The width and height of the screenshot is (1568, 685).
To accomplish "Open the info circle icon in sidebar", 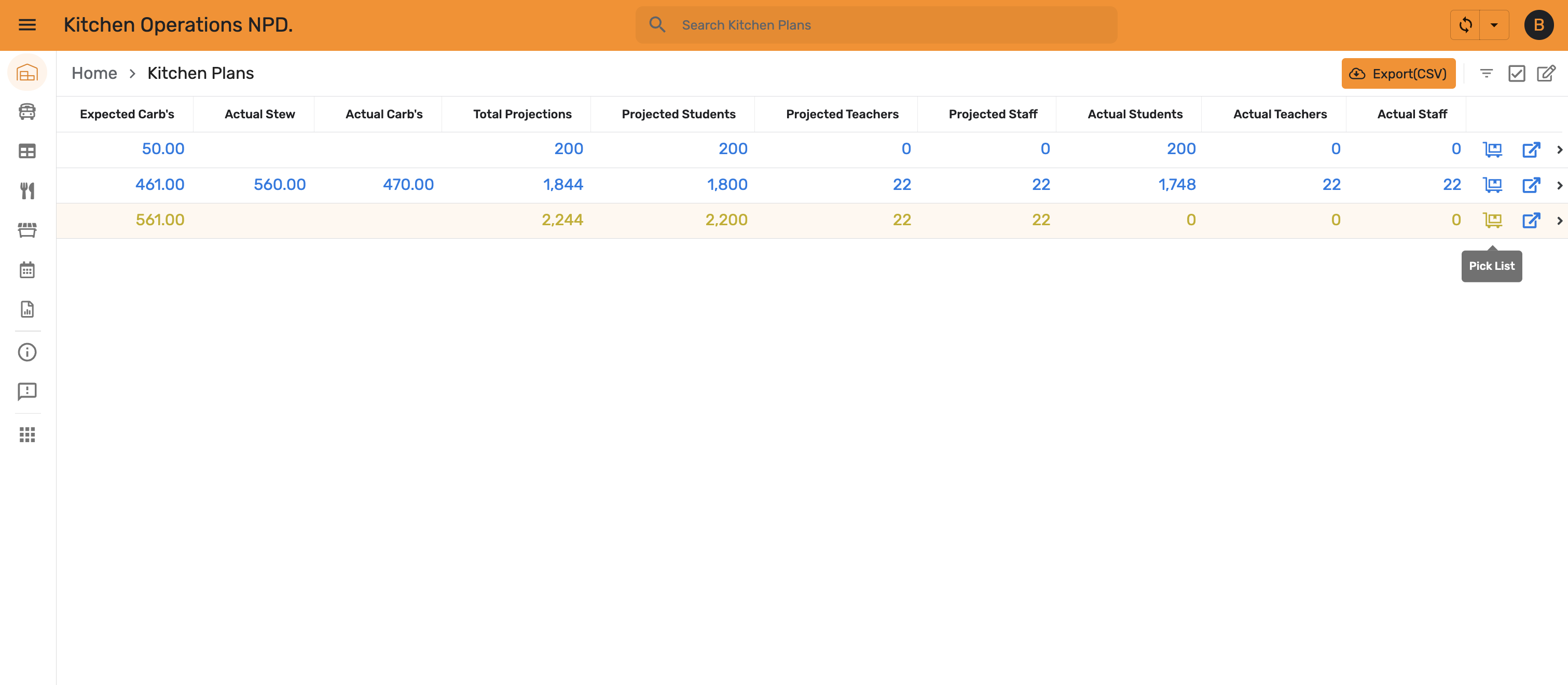I will [x=27, y=352].
